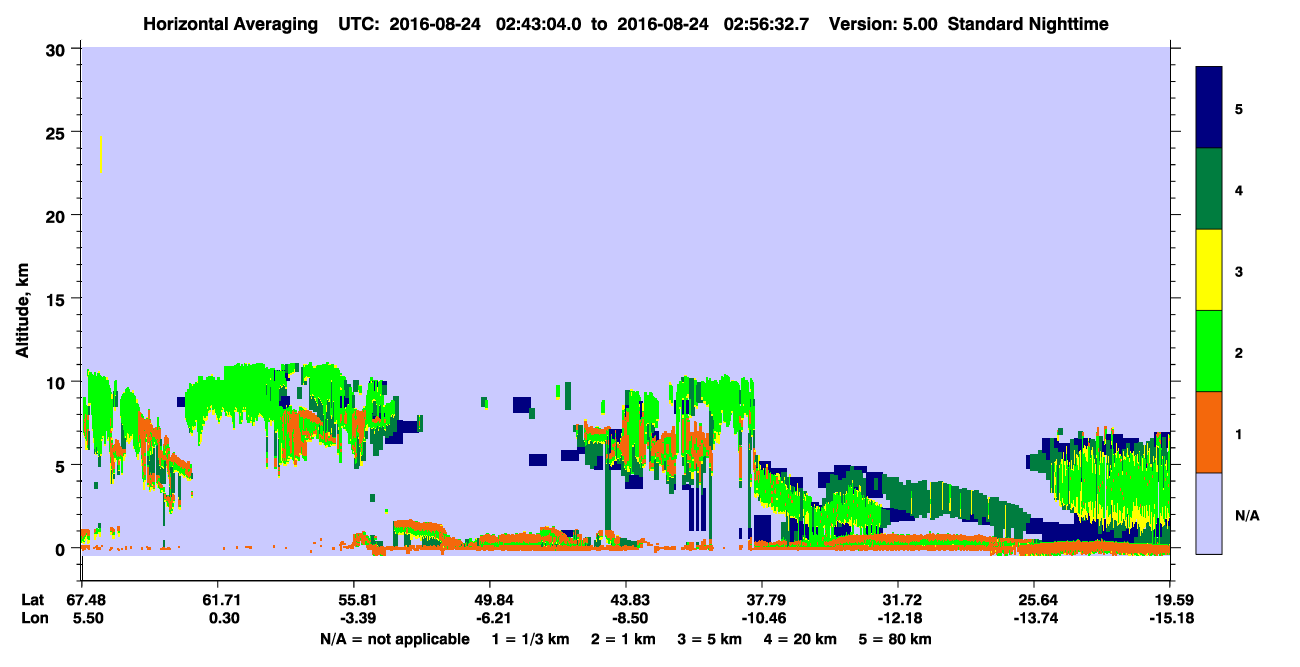Click the longitude value -10.46
Viewport: 1300px width, 667px height.
coord(762,619)
